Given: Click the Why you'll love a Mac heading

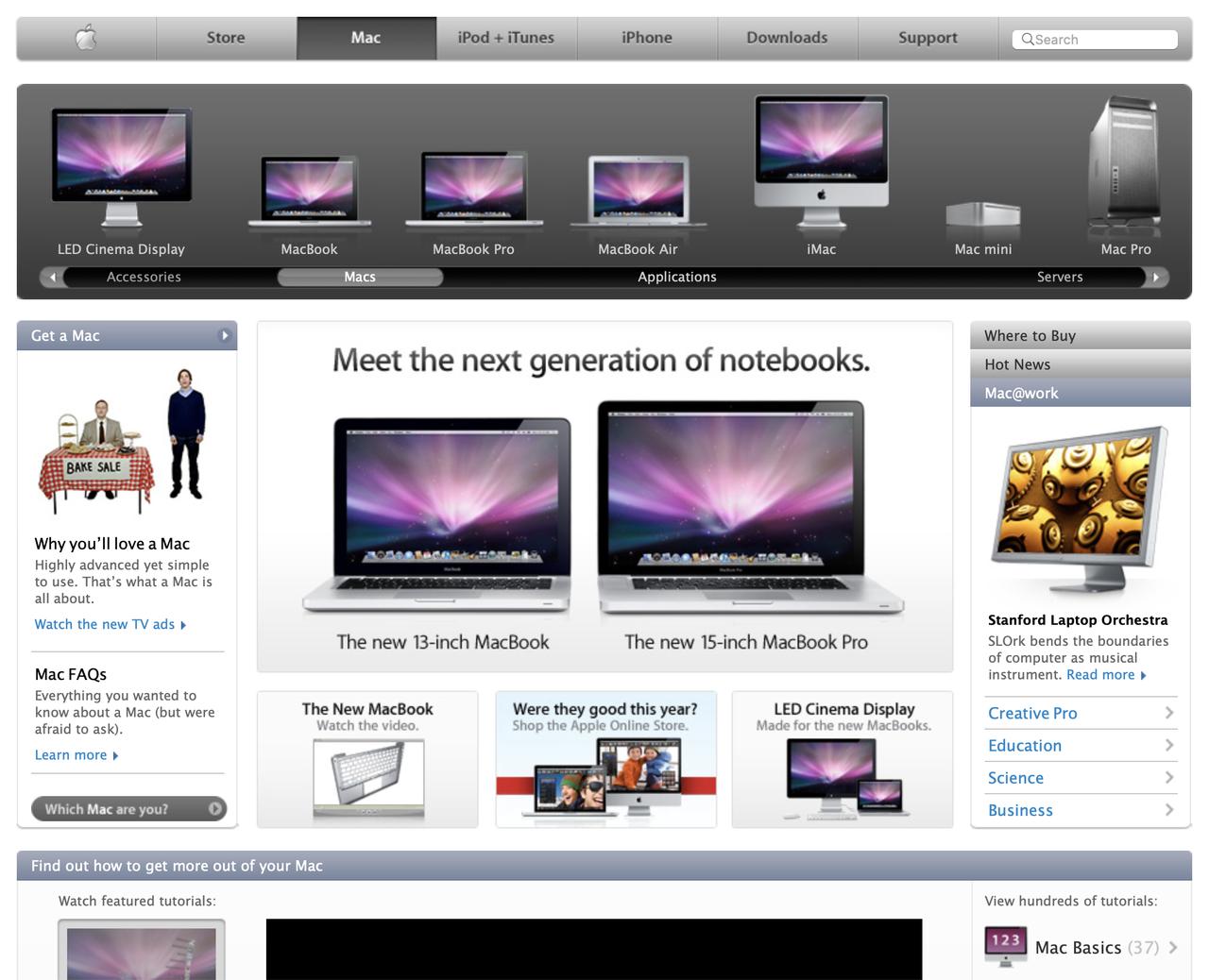Looking at the screenshot, I should pyautogui.click(x=112, y=544).
